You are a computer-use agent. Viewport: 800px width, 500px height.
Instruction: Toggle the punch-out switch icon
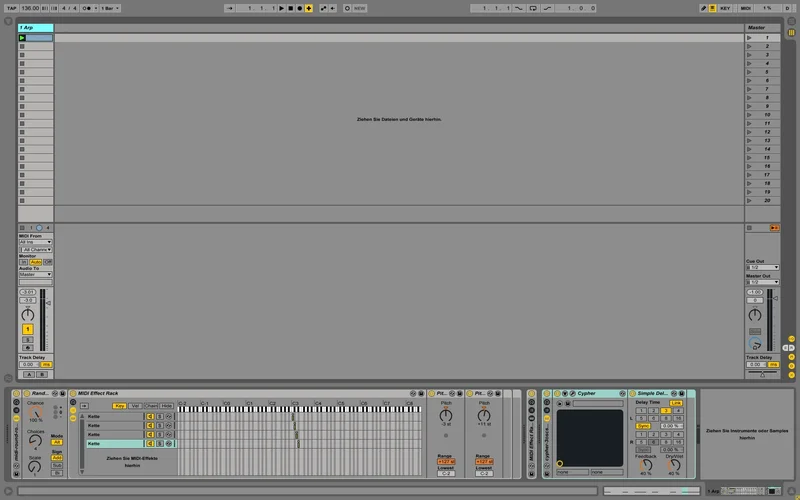(547, 8)
